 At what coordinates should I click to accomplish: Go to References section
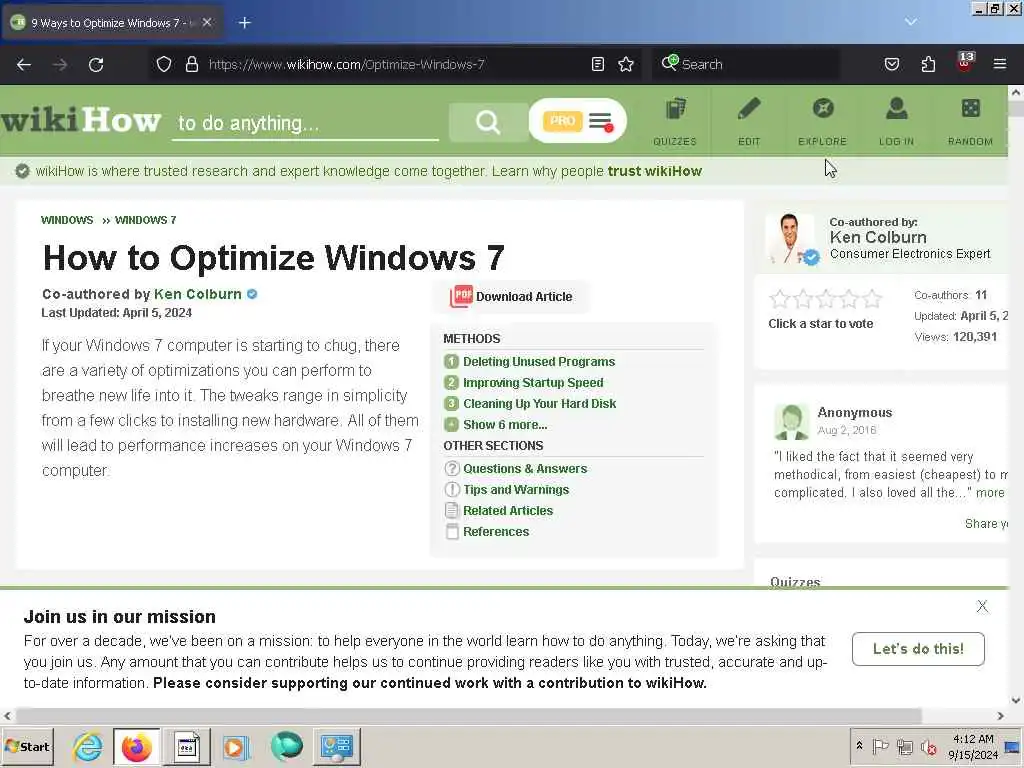[x=496, y=532]
